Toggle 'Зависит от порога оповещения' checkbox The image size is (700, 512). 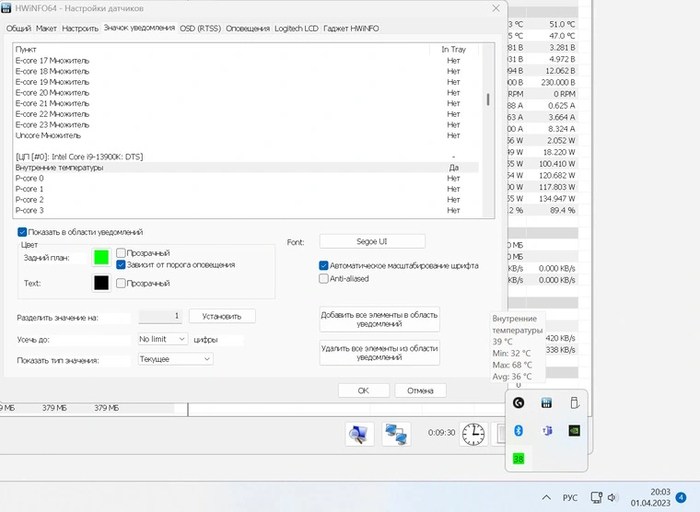point(121,265)
